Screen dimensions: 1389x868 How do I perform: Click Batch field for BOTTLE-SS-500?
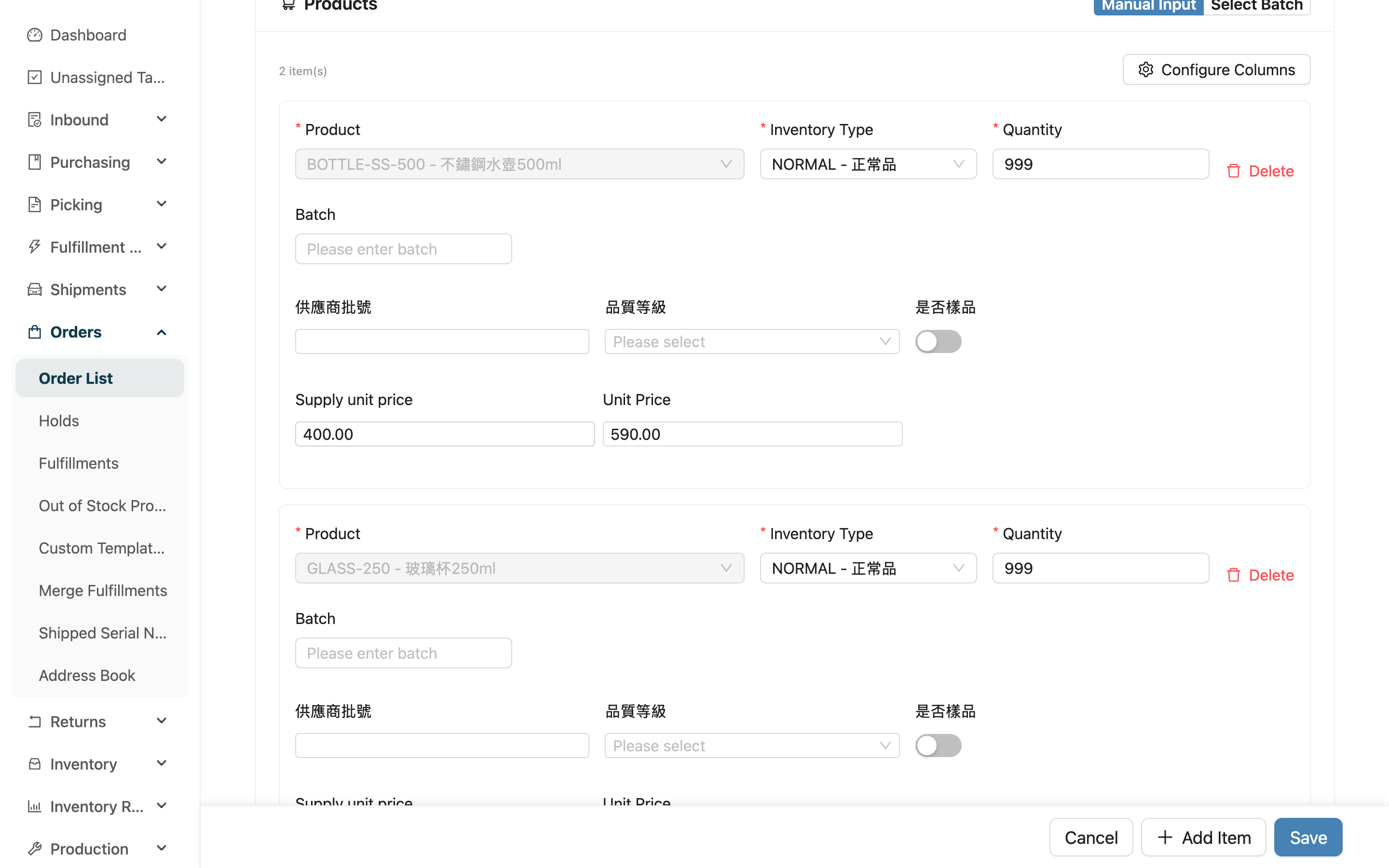tap(404, 249)
